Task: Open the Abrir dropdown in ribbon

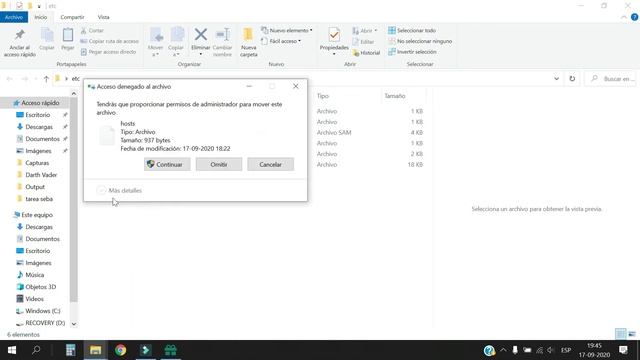Action: point(365,31)
